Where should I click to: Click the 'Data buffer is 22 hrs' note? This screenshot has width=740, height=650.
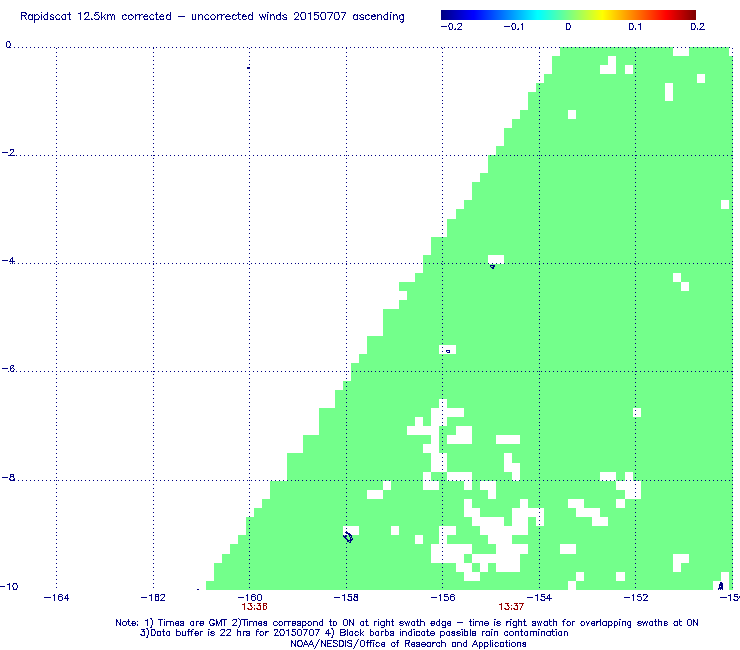354,633
